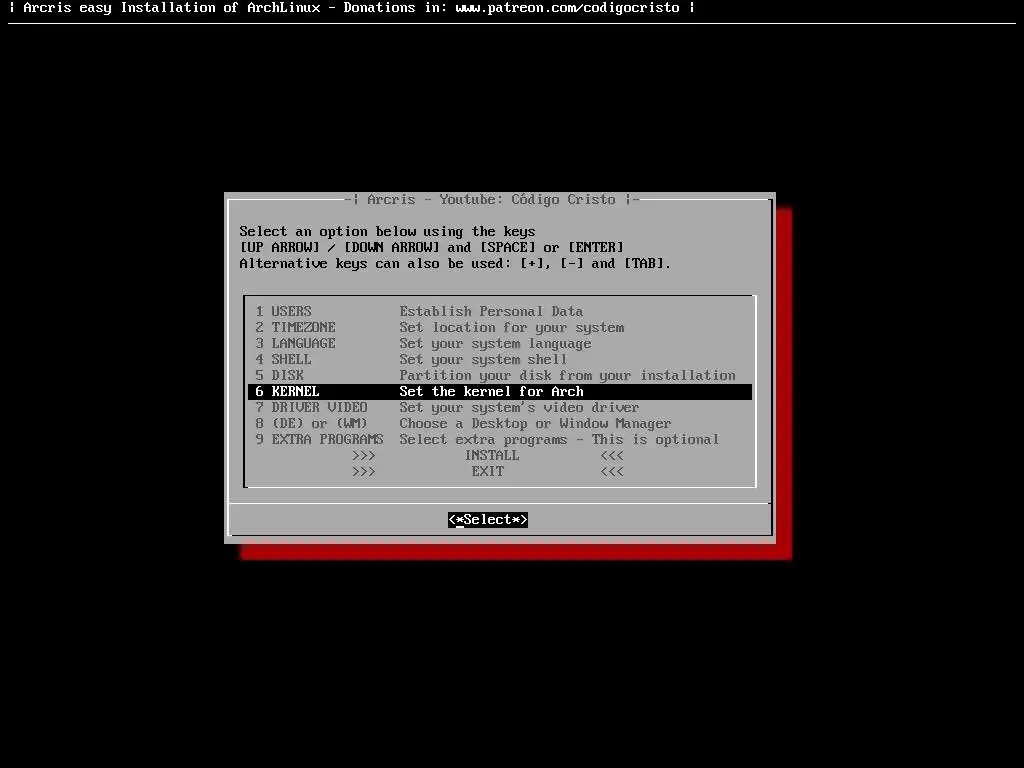
Task: Click the 'Alternative keys can also be used' line
Action: pos(455,264)
